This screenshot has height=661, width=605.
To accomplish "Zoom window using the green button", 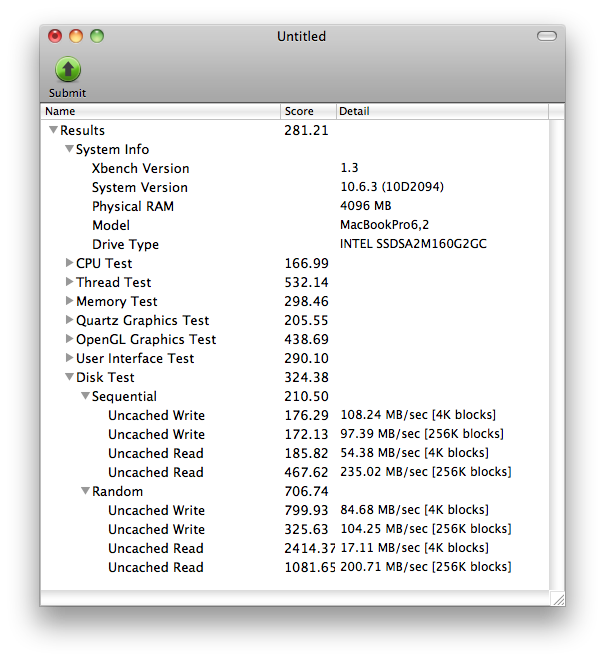I will click(x=97, y=36).
